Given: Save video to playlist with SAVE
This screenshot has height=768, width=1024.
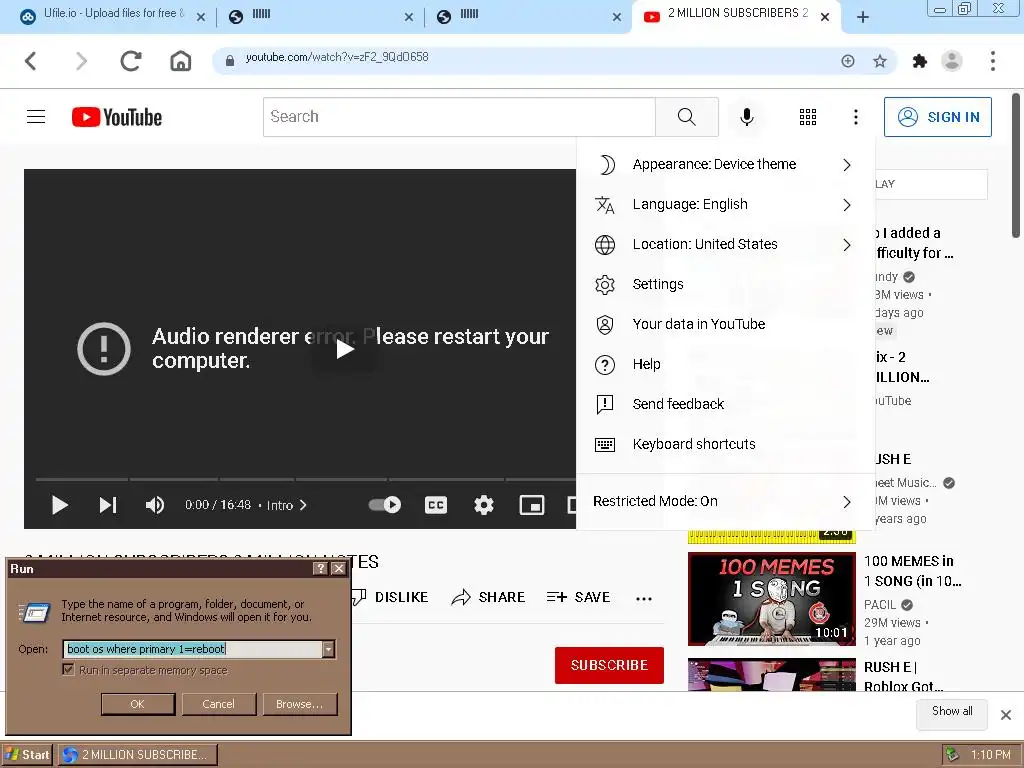Looking at the screenshot, I should pos(579,597).
